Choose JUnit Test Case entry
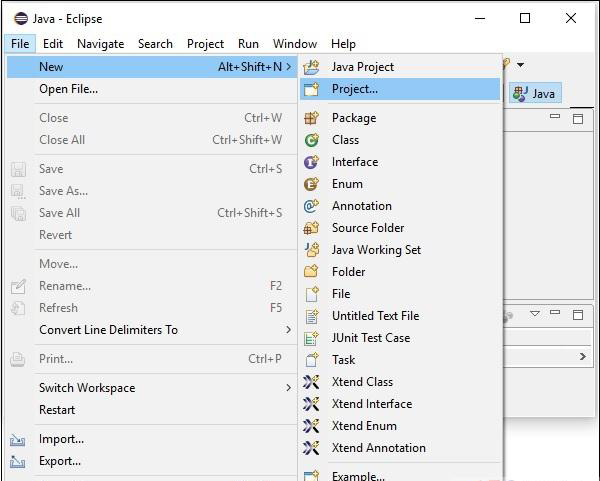 pyautogui.click(x=400, y=338)
